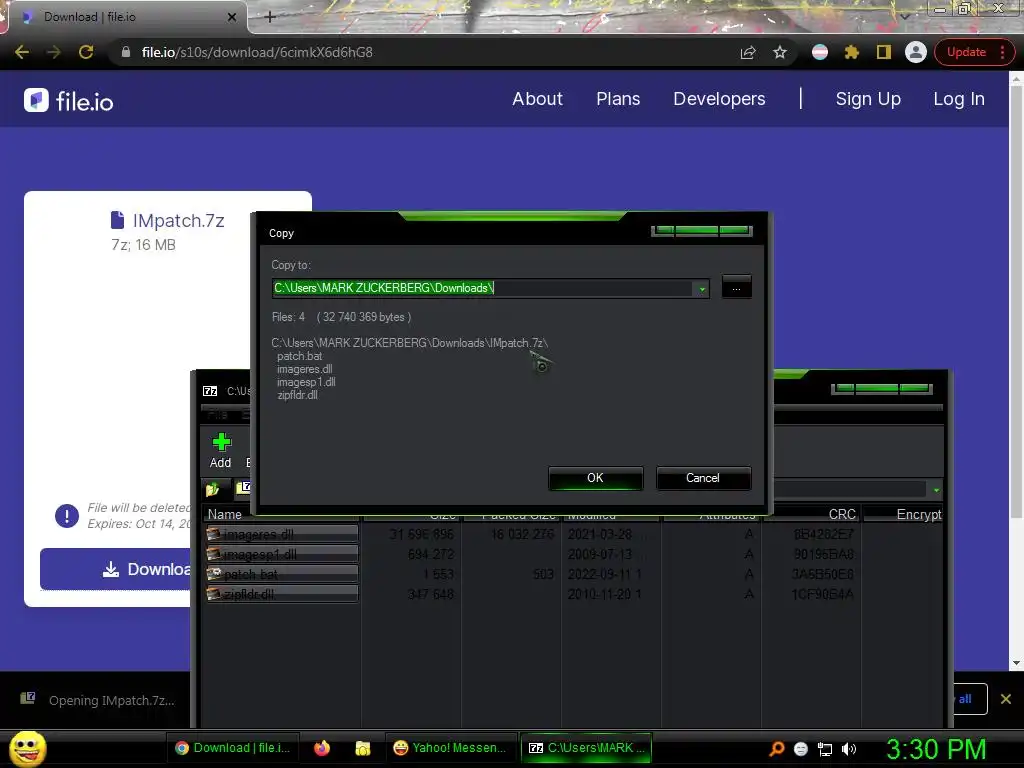This screenshot has width=1024, height=768.
Task: Click the search tray icon
Action: pyautogui.click(x=776, y=749)
